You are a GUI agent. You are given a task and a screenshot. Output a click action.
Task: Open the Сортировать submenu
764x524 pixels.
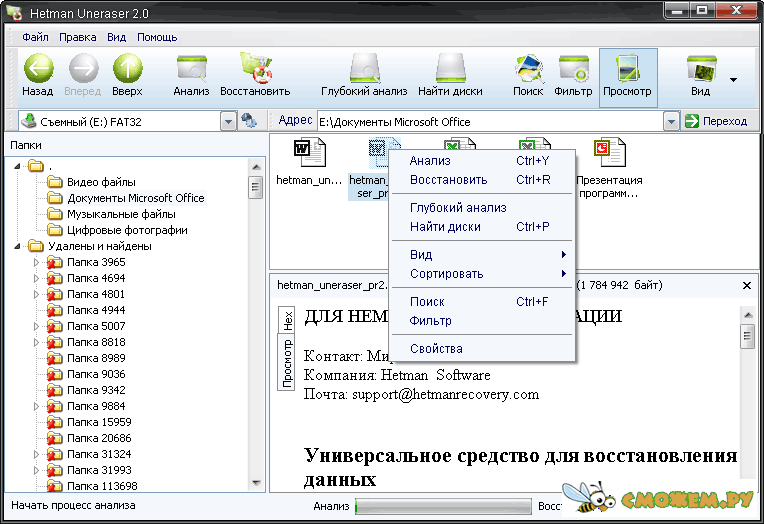[482, 274]
